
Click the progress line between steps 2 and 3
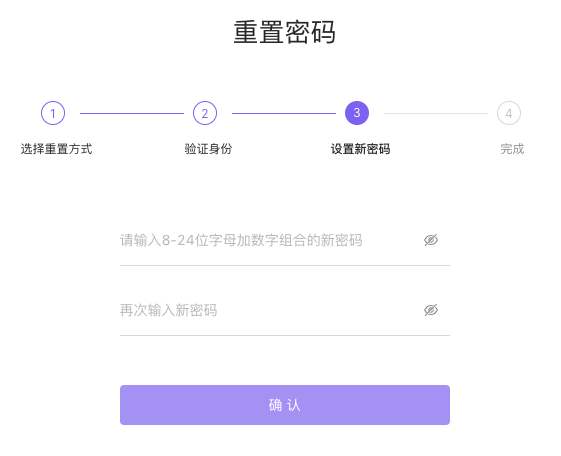(284, 113)
